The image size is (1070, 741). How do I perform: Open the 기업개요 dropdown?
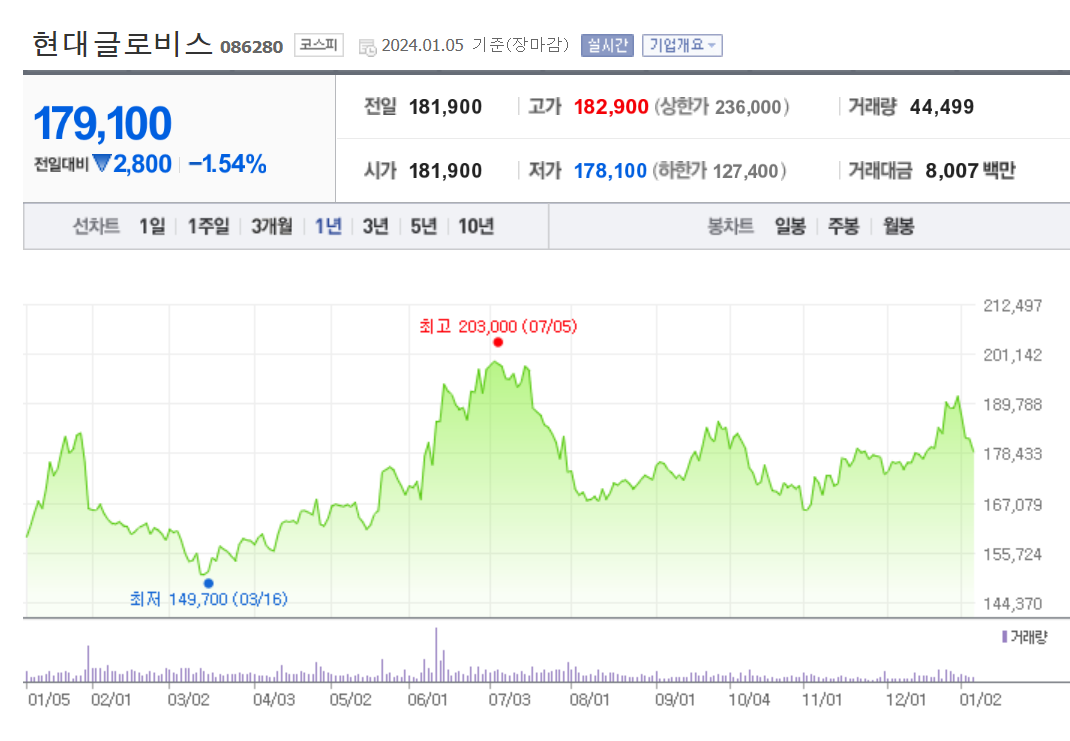[682, 46]
